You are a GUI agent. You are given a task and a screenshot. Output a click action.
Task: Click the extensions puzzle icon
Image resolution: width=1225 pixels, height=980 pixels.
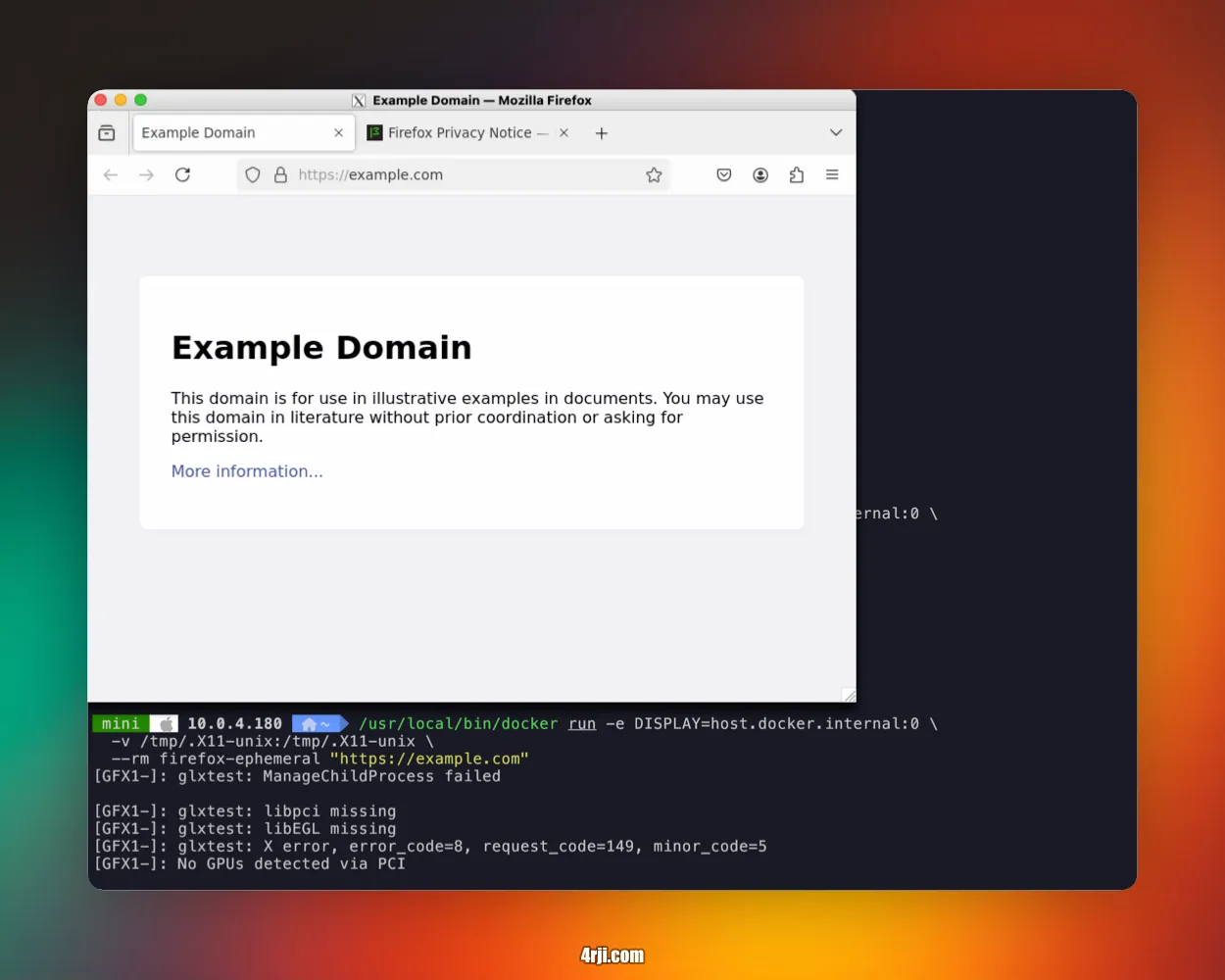click(x=797, y=174)
